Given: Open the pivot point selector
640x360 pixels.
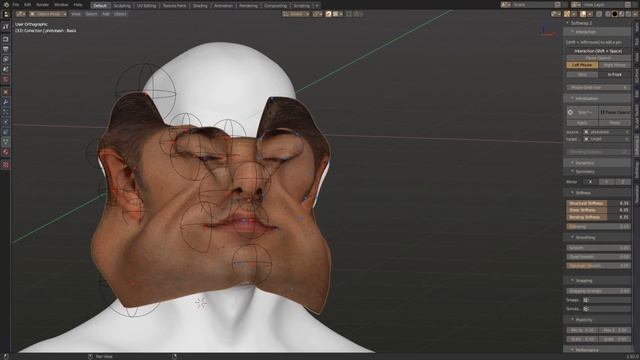Looking at the screenshot, I should coord(317,14).
